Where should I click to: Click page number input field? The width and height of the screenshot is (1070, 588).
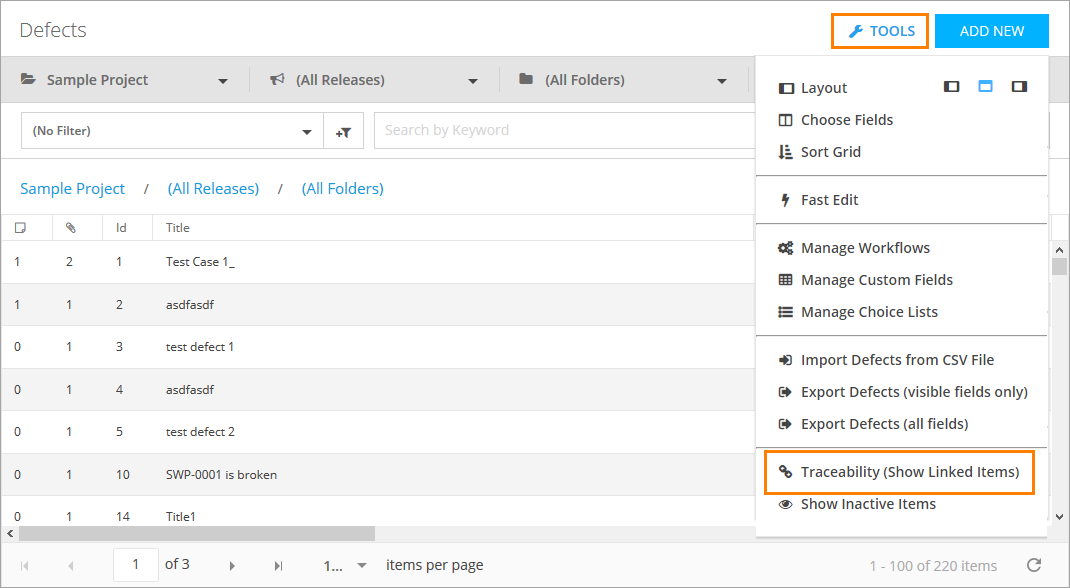(136, 565)
